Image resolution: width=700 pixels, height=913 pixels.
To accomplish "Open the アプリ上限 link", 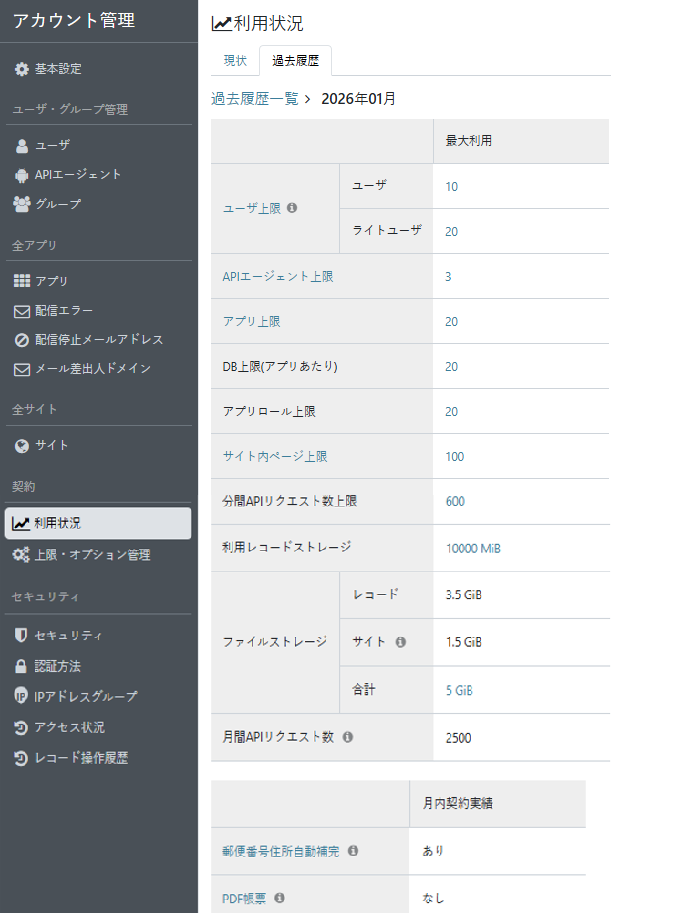I will pyautogui.click(x=251, y=321).
